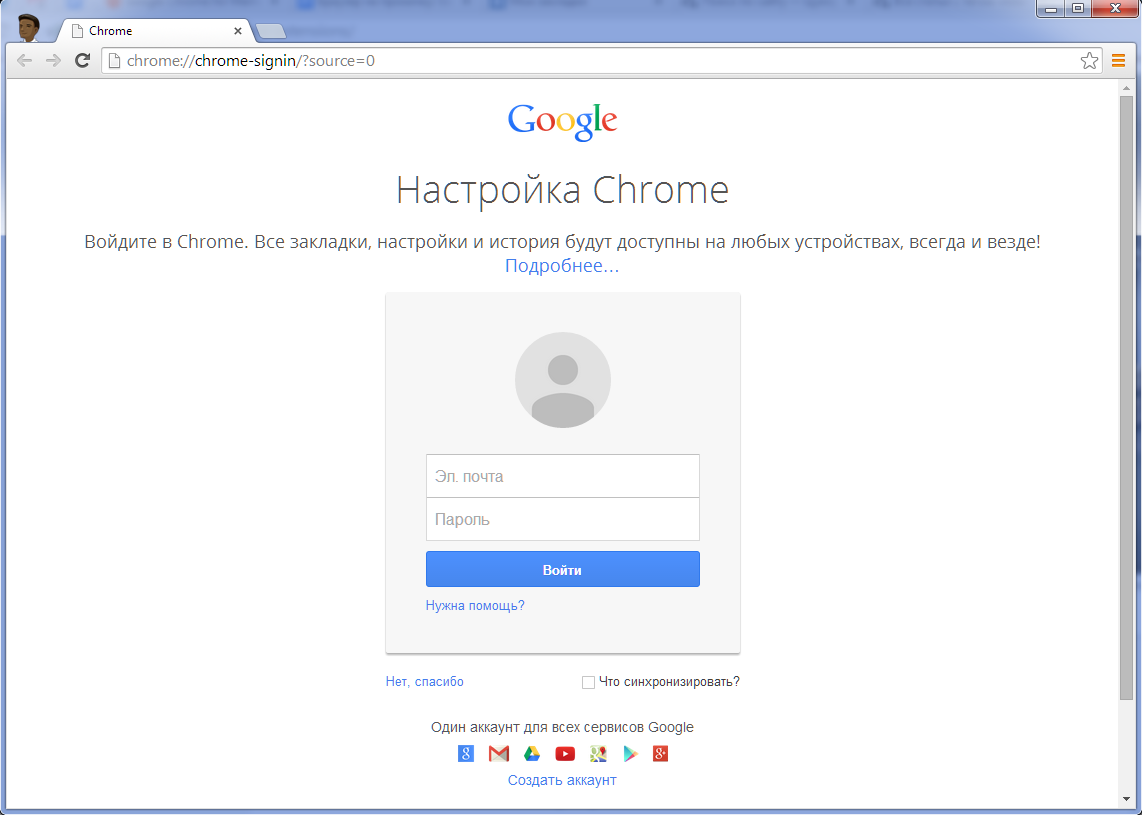The image size is (1142, 815).
Task: Open a new browser tab
Action: [x=270, y=30]
